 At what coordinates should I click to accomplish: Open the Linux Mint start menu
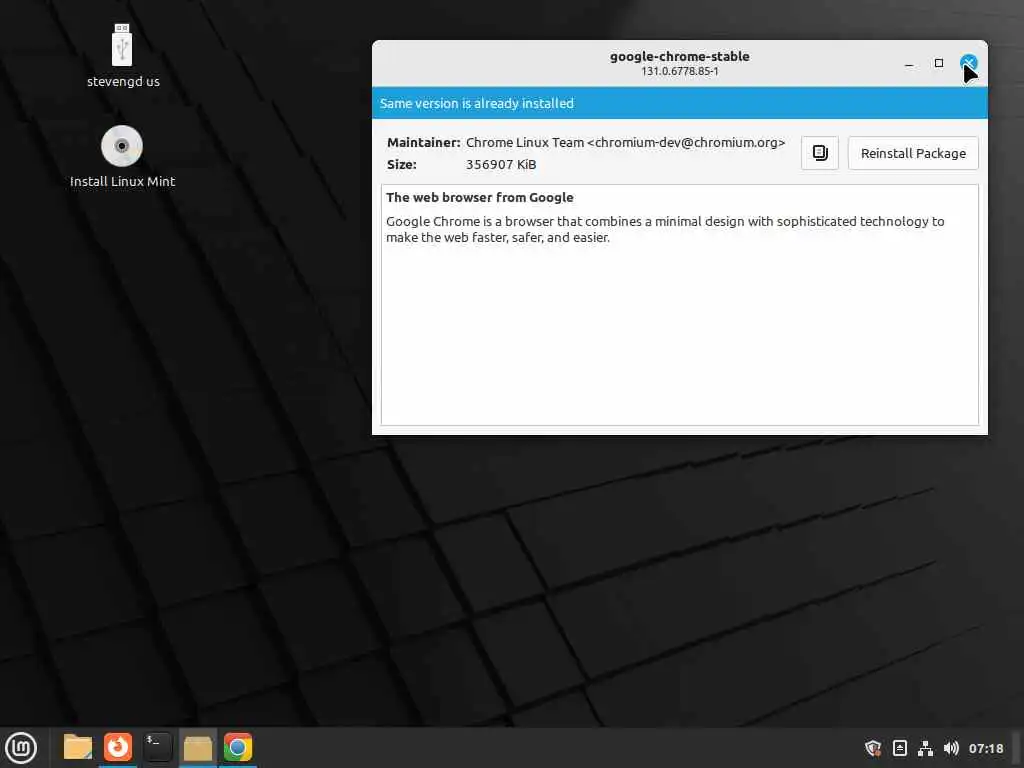[21, 748]
